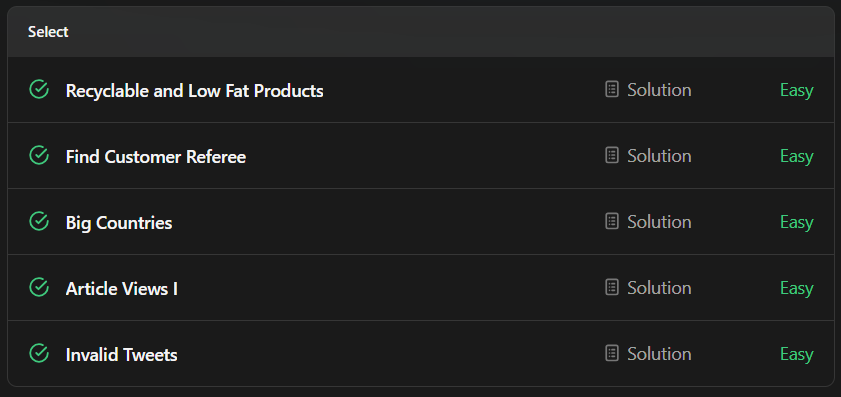Click the completed check icon for Invalid Tweets

pos(39,354)
